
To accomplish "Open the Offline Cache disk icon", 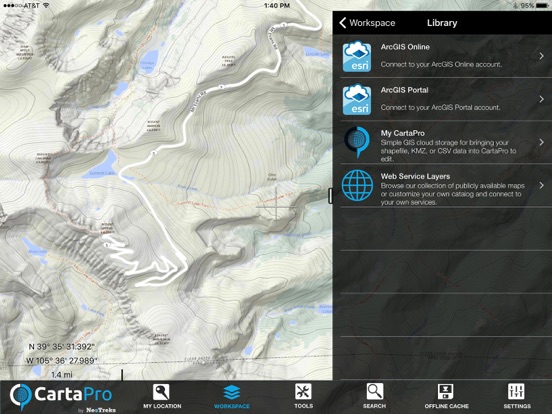I will click(x=446, y=392).
